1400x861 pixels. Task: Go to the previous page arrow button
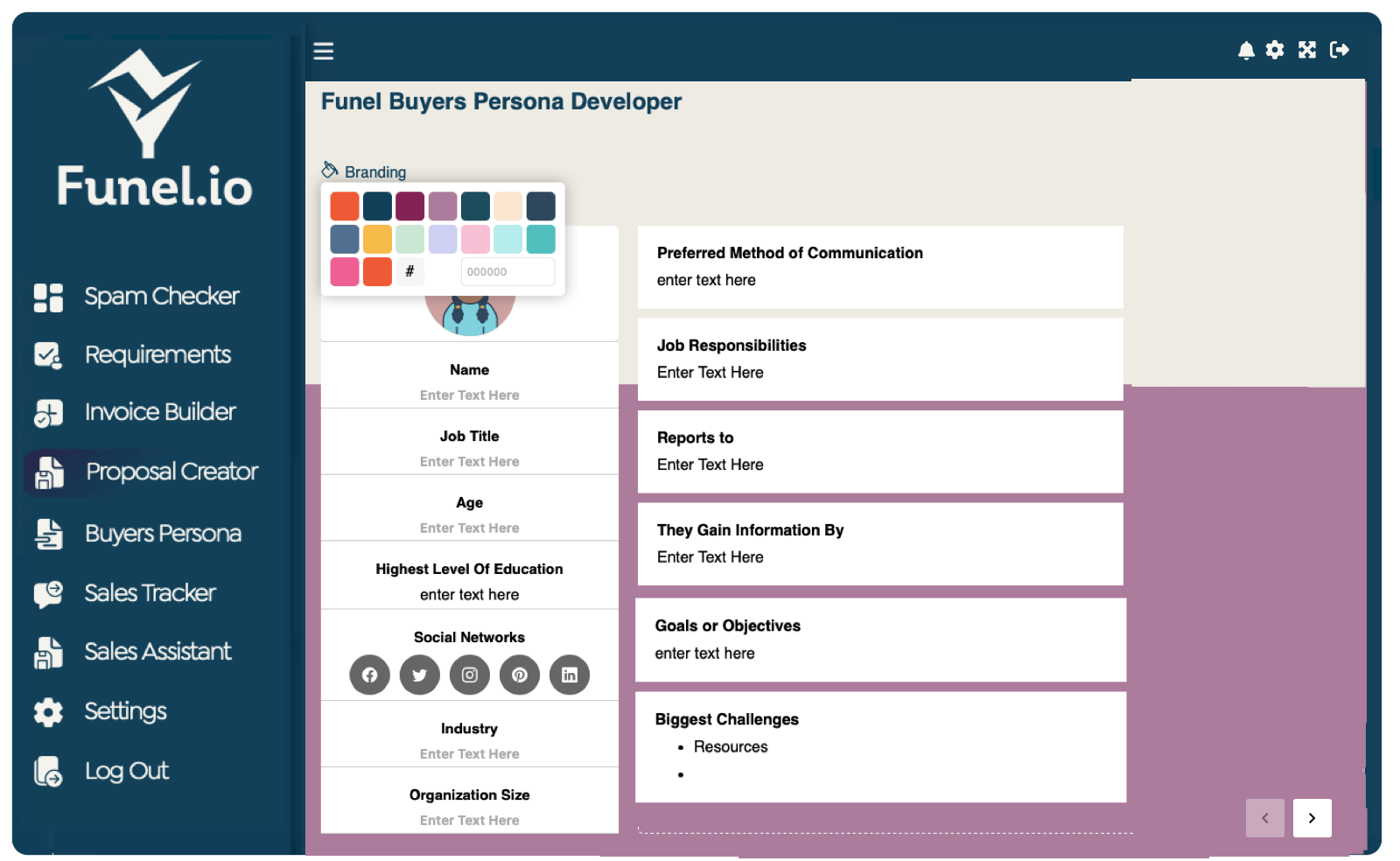(x=1265, y=818)
